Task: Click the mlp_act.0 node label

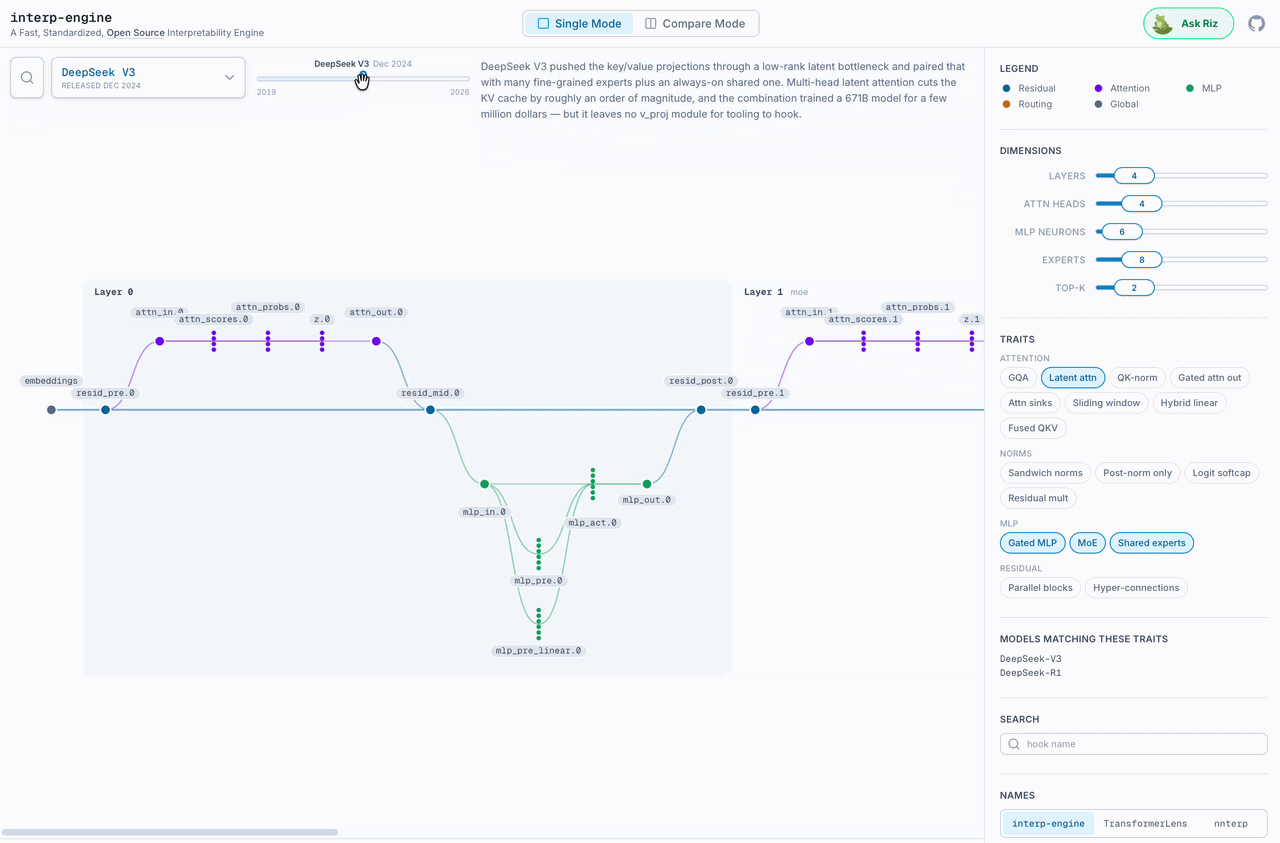Action: click(x=593, y=523)
